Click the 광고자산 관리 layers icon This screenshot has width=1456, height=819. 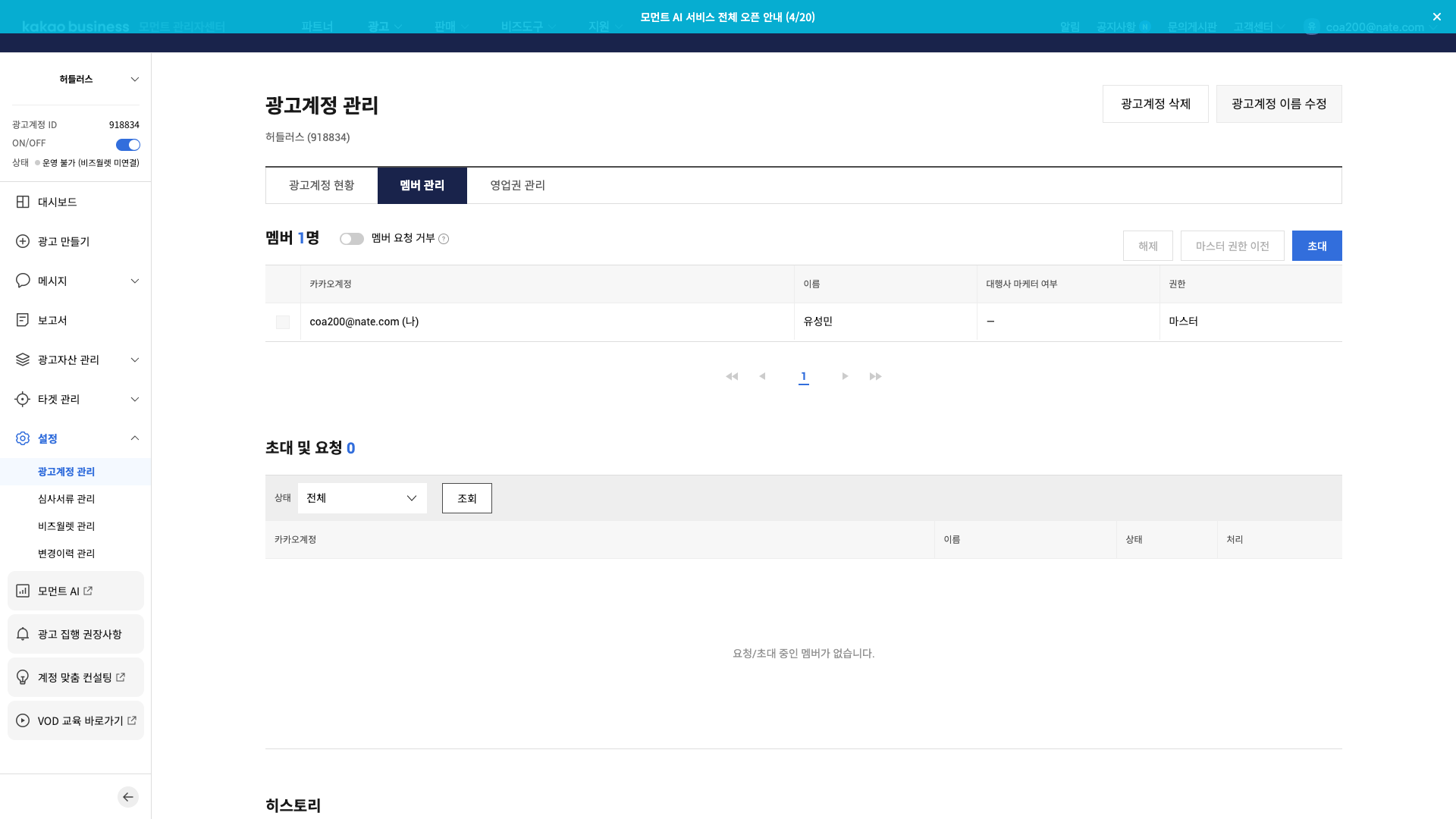[x=23, y=359]
